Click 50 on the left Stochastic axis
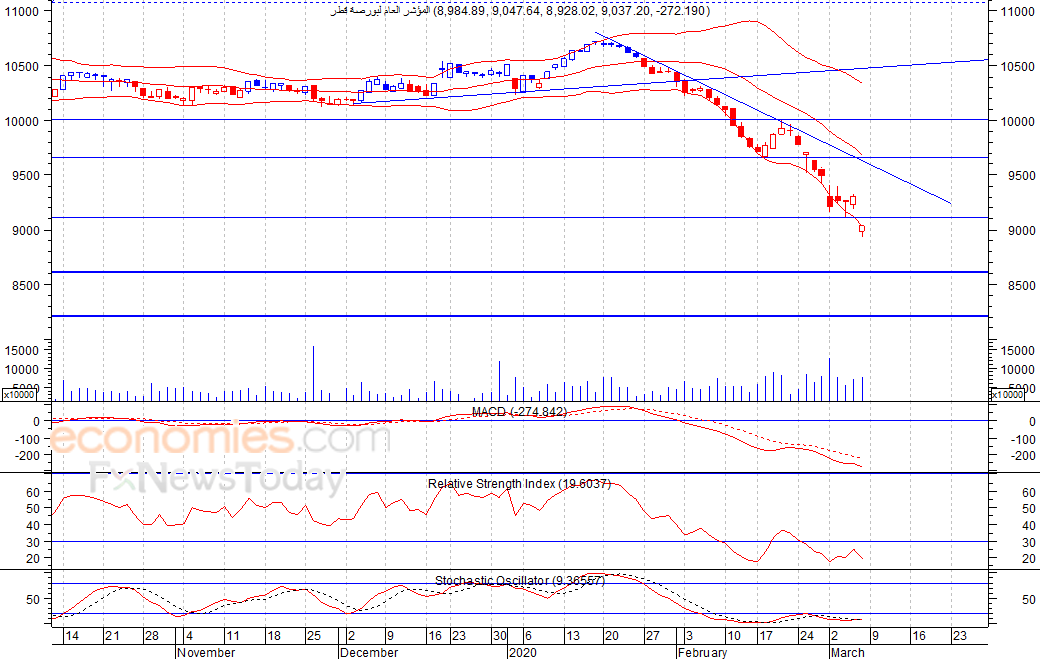The image size is (1040, 659). 33,599
